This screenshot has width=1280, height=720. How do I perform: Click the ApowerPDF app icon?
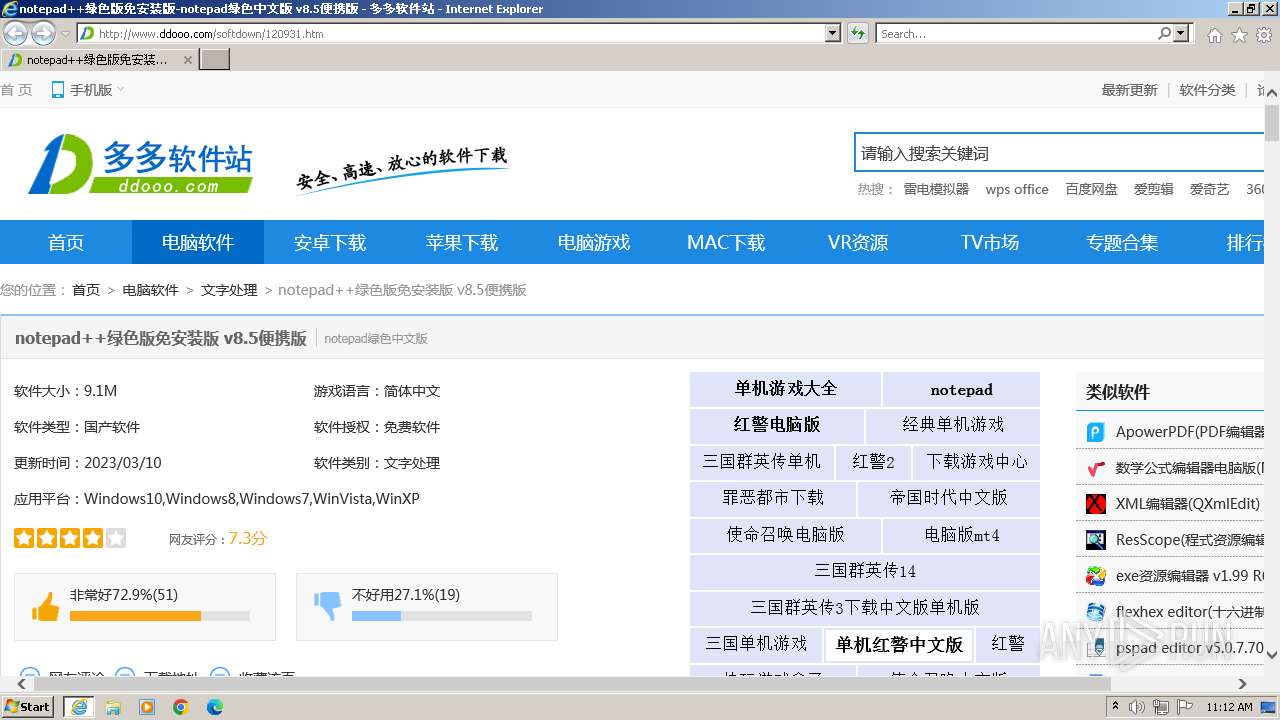(x=1096, y=432)
